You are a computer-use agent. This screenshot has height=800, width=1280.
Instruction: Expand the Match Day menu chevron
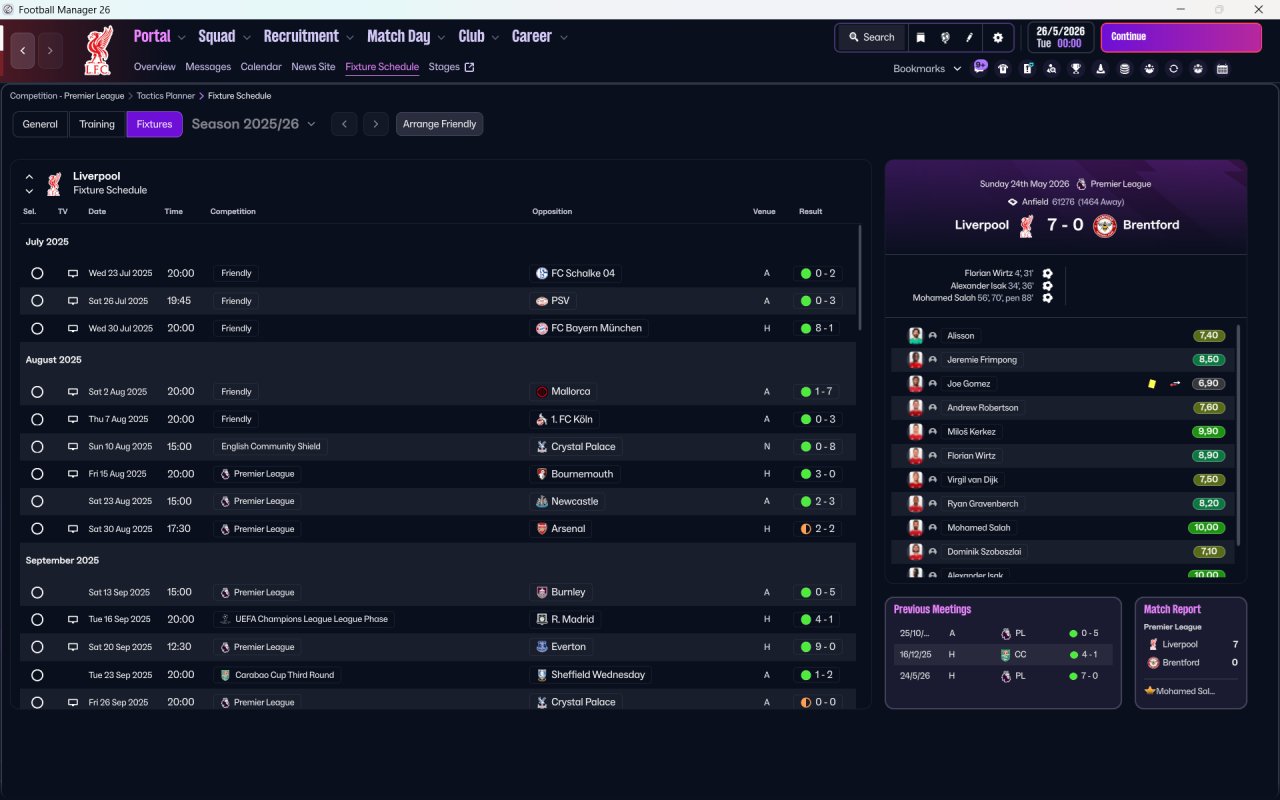click(441, 38)
